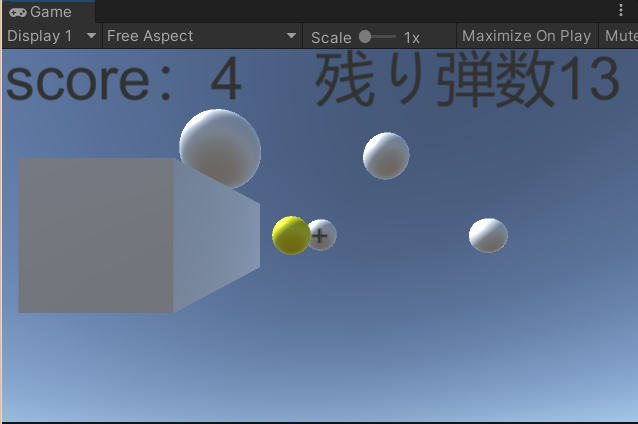638x424 pixels.
Task: Click the white sphere below 残り弾数13
Action: click(386, 155)
